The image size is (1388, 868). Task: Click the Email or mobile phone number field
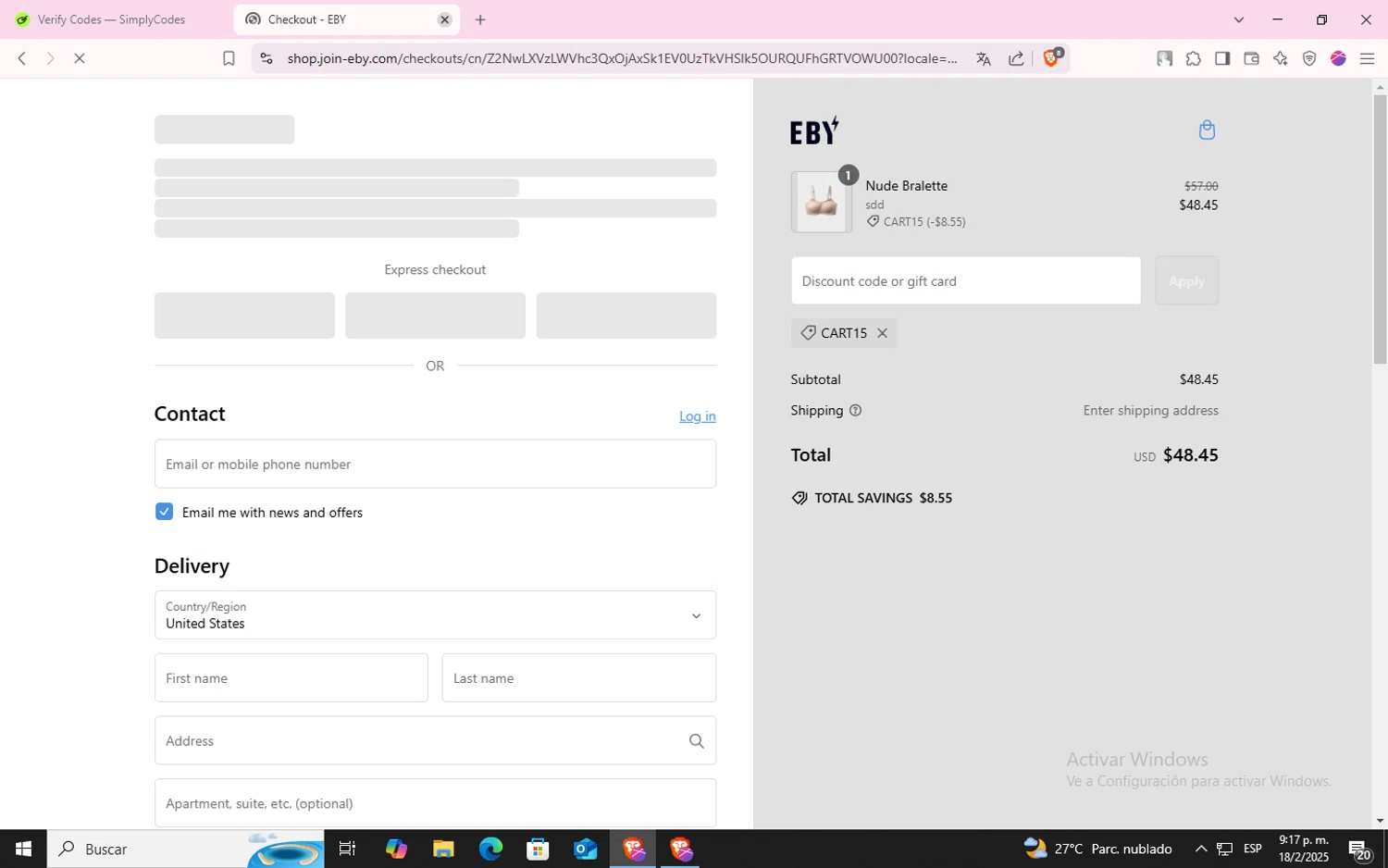coord(435,464)
